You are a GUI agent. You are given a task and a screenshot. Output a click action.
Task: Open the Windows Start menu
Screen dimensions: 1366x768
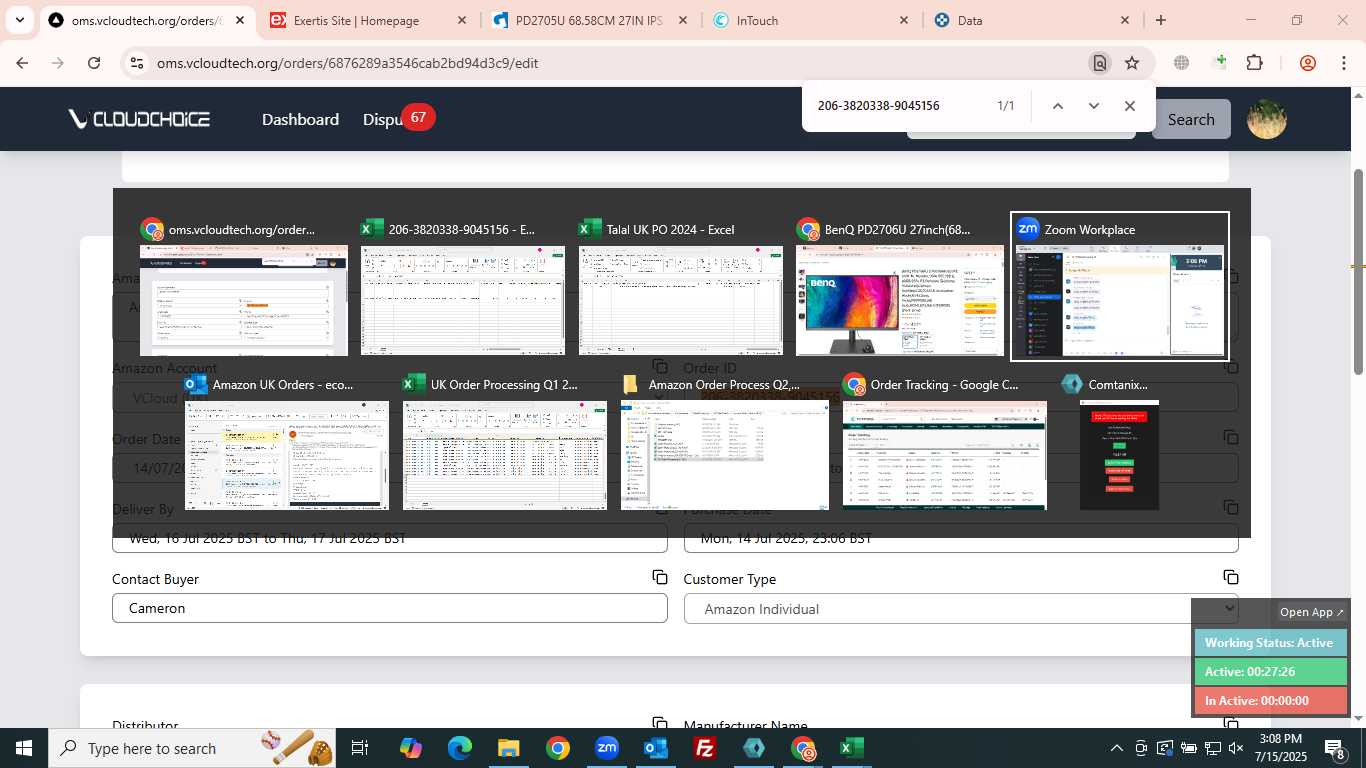(24, 748)
